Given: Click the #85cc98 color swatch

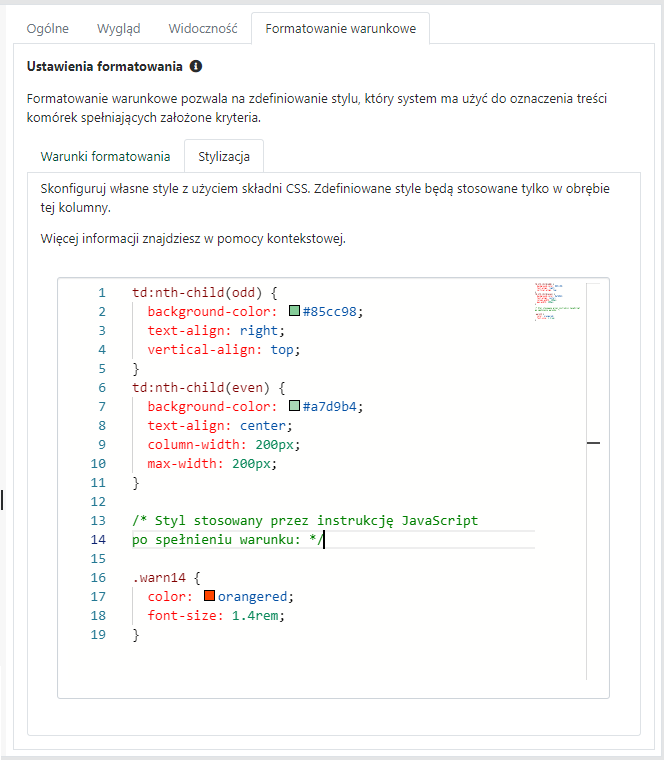Looking at the screenshot, I should pyautogui.click(x=294, y=311).
